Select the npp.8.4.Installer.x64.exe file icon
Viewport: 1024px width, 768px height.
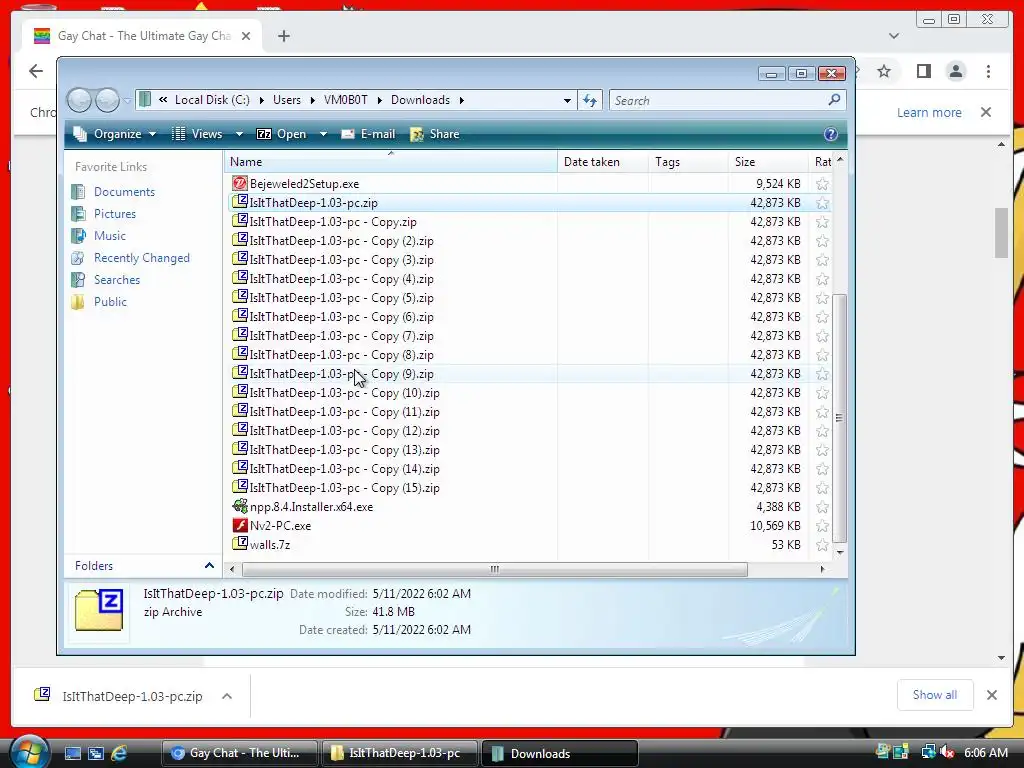pos(240,506)
